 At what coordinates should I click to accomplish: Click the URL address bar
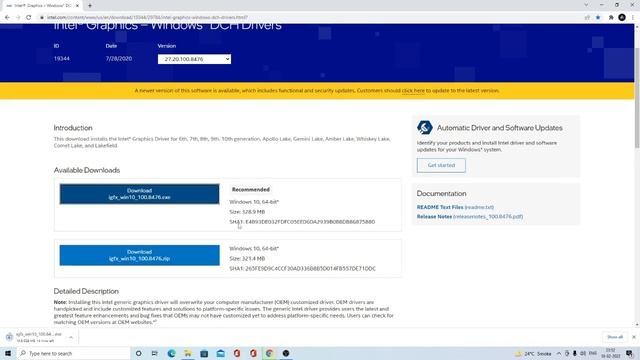coord(310,17)
